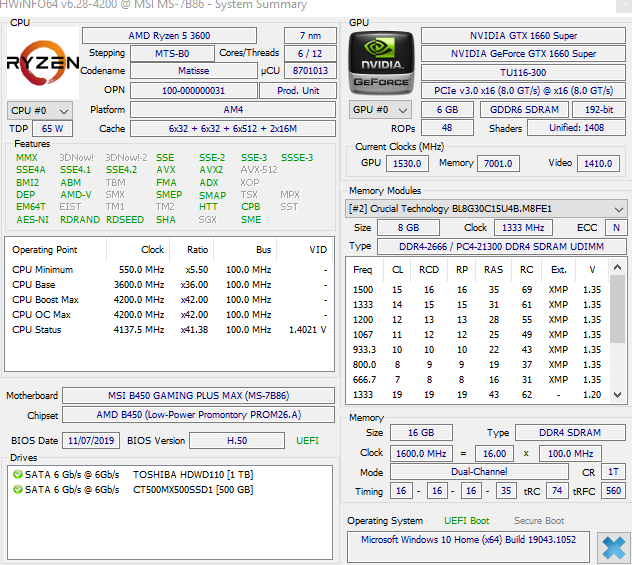Click the BIOS version H.50 field

pos(237,440)
